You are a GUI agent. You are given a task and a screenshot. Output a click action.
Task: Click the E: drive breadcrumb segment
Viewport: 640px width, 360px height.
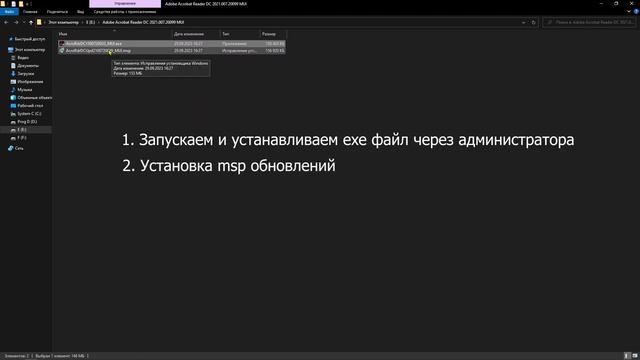90,22
